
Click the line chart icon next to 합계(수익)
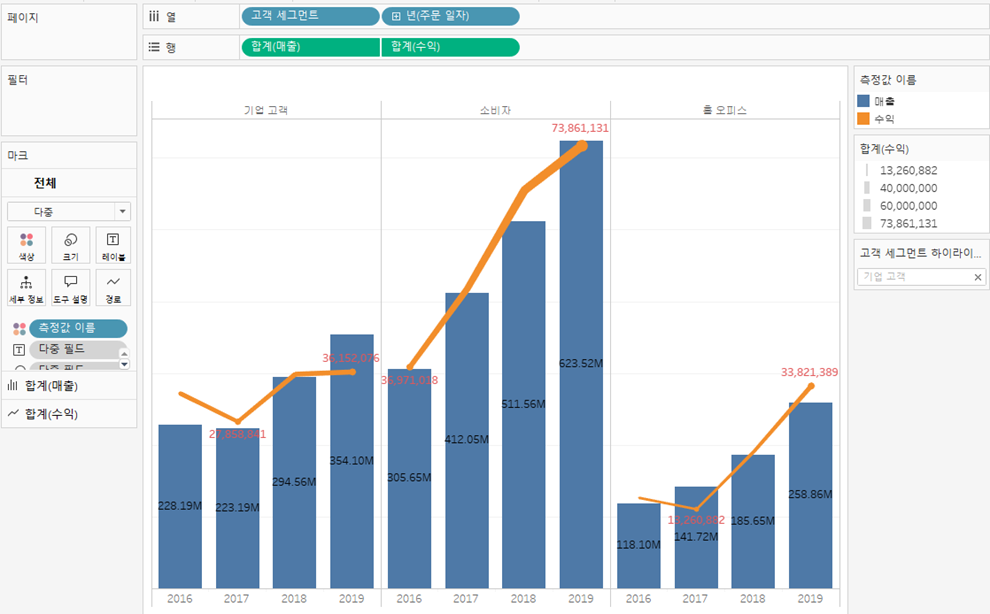pos(13,413)
